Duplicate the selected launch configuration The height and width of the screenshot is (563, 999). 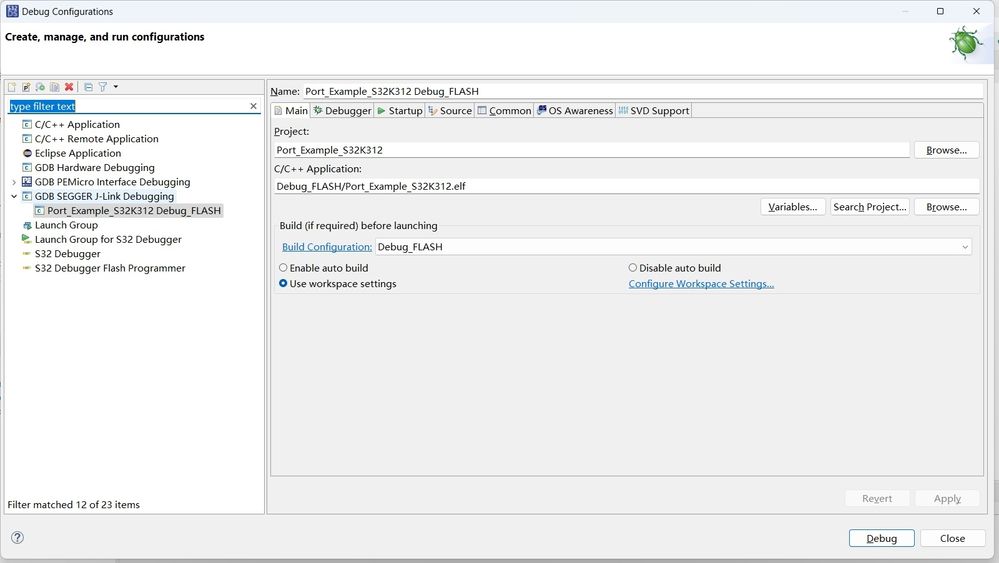54,87
